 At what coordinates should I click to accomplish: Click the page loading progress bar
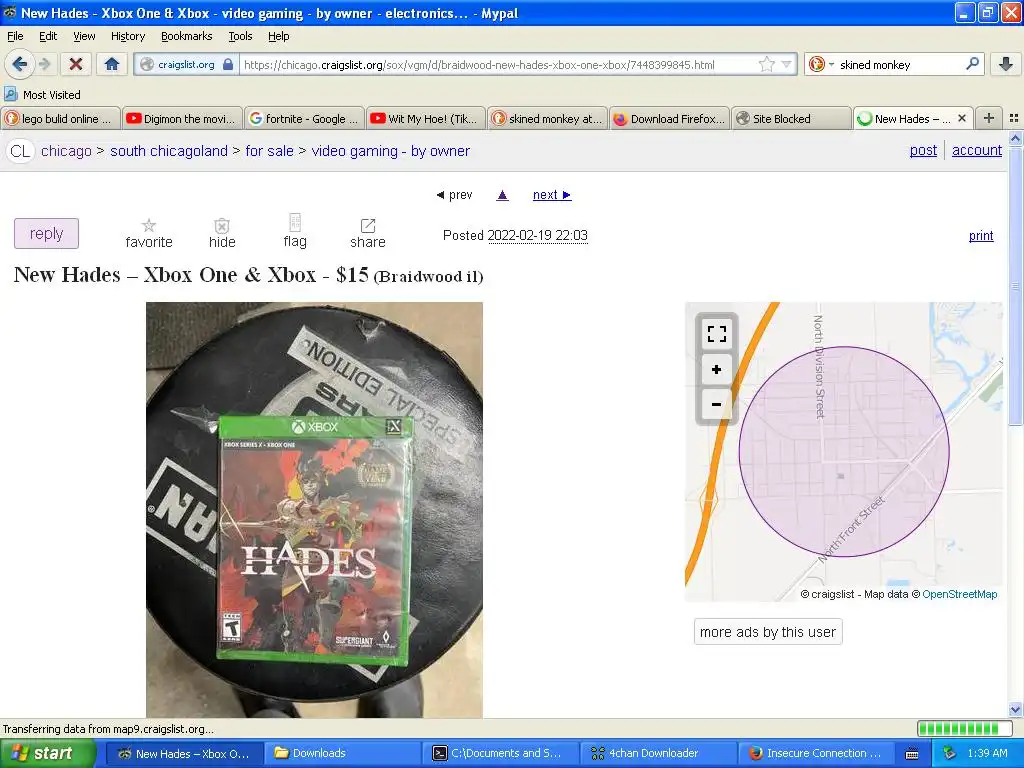[967, 729]
